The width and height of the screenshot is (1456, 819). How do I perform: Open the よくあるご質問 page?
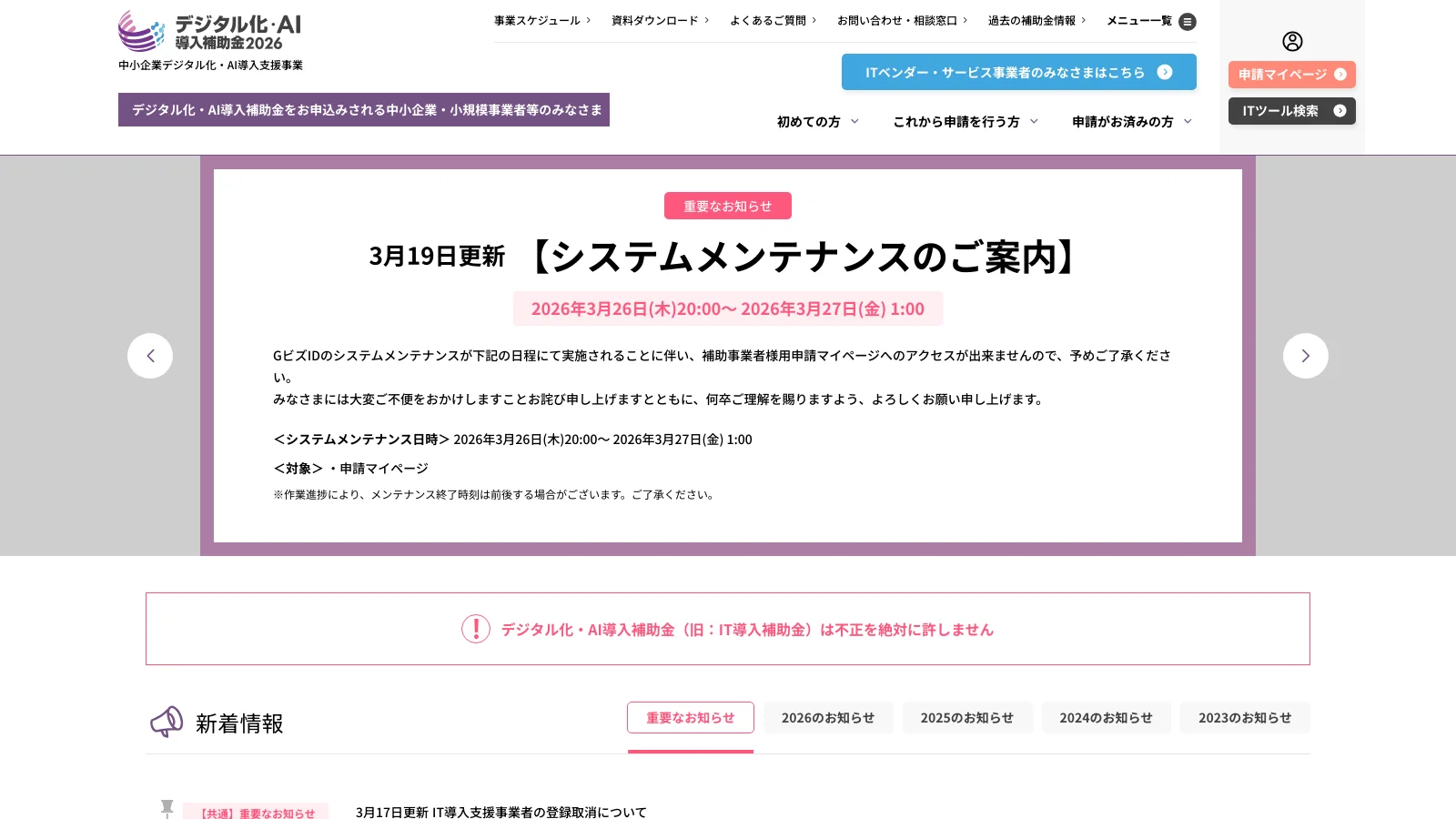767,20
